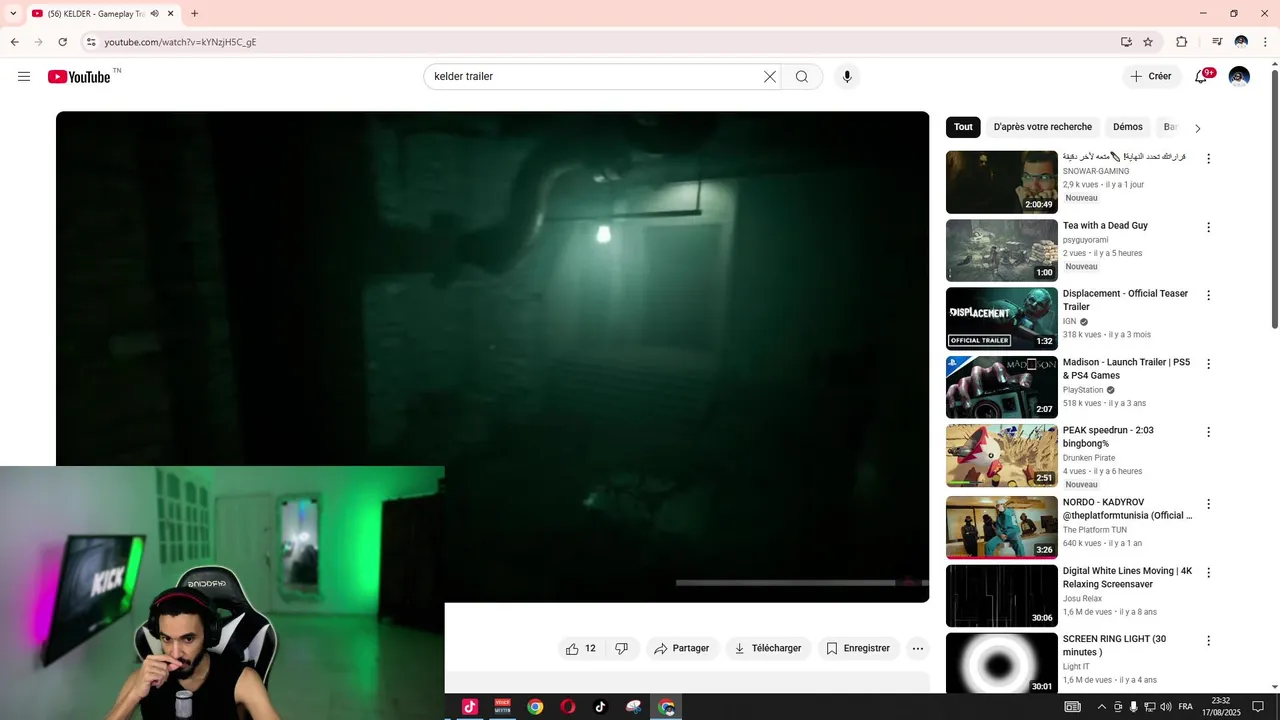Install the app via the address bar icon
The image size is (1280, 720).
[1126, 42]
